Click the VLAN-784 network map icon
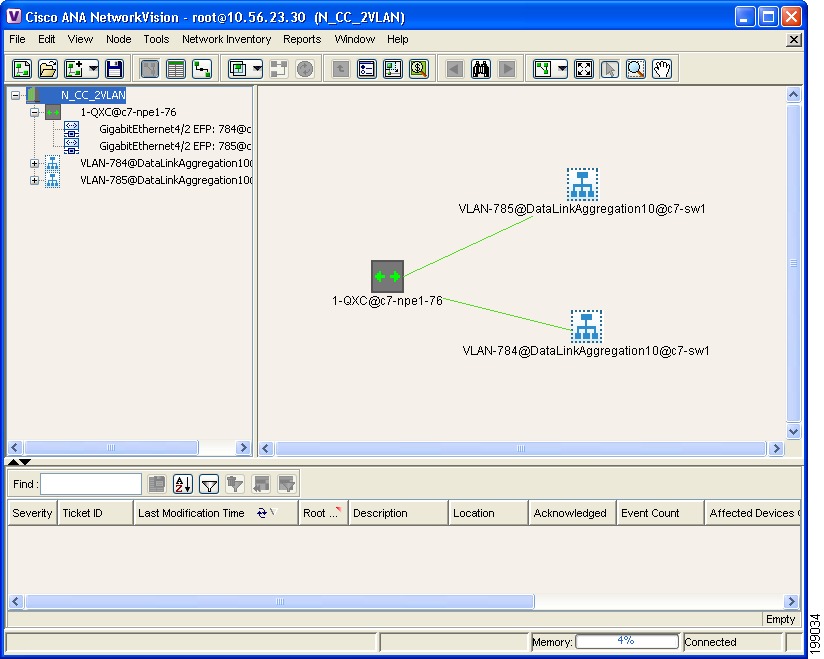This screenshot has width=824, height=659. [x=586, y=326]
